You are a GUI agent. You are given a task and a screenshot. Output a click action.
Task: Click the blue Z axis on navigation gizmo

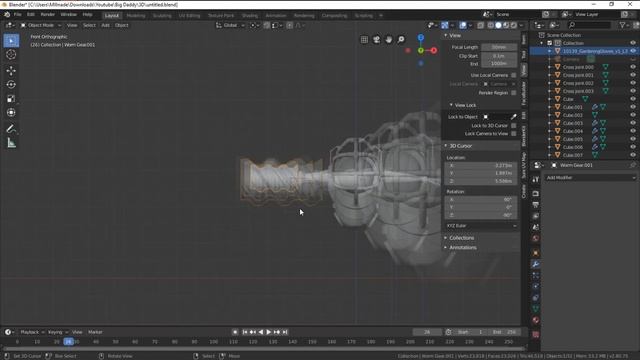coord(420,38)
